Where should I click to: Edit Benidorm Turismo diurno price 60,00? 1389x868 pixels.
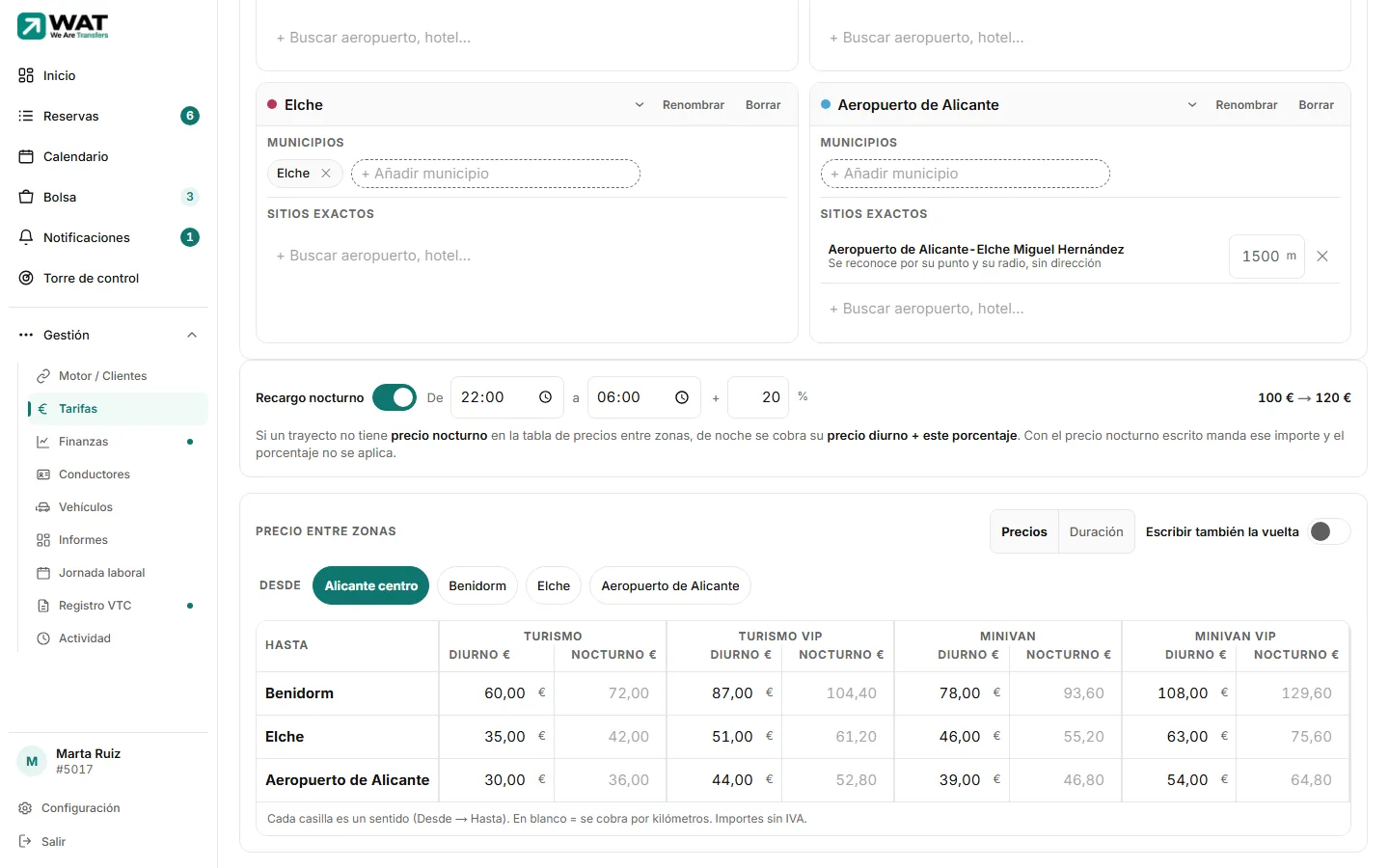click(497, 693)
